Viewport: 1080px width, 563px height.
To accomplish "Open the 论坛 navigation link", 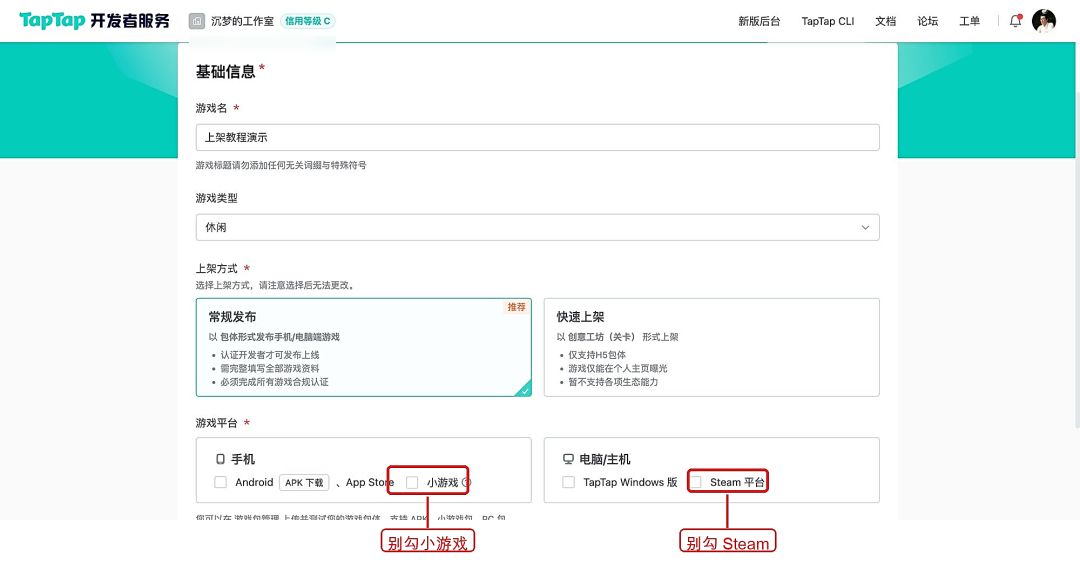I will click(x=928, y=21).
